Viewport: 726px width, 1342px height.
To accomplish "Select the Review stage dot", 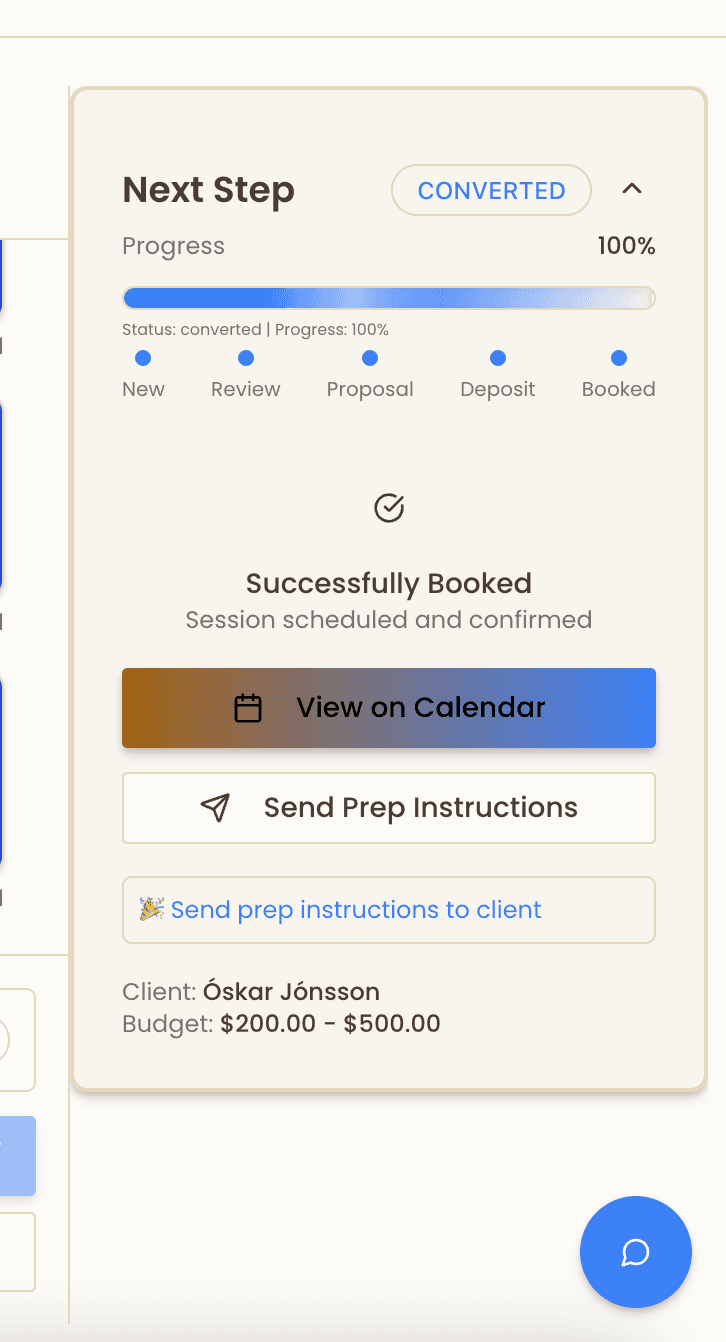I will tap(246, 358).
